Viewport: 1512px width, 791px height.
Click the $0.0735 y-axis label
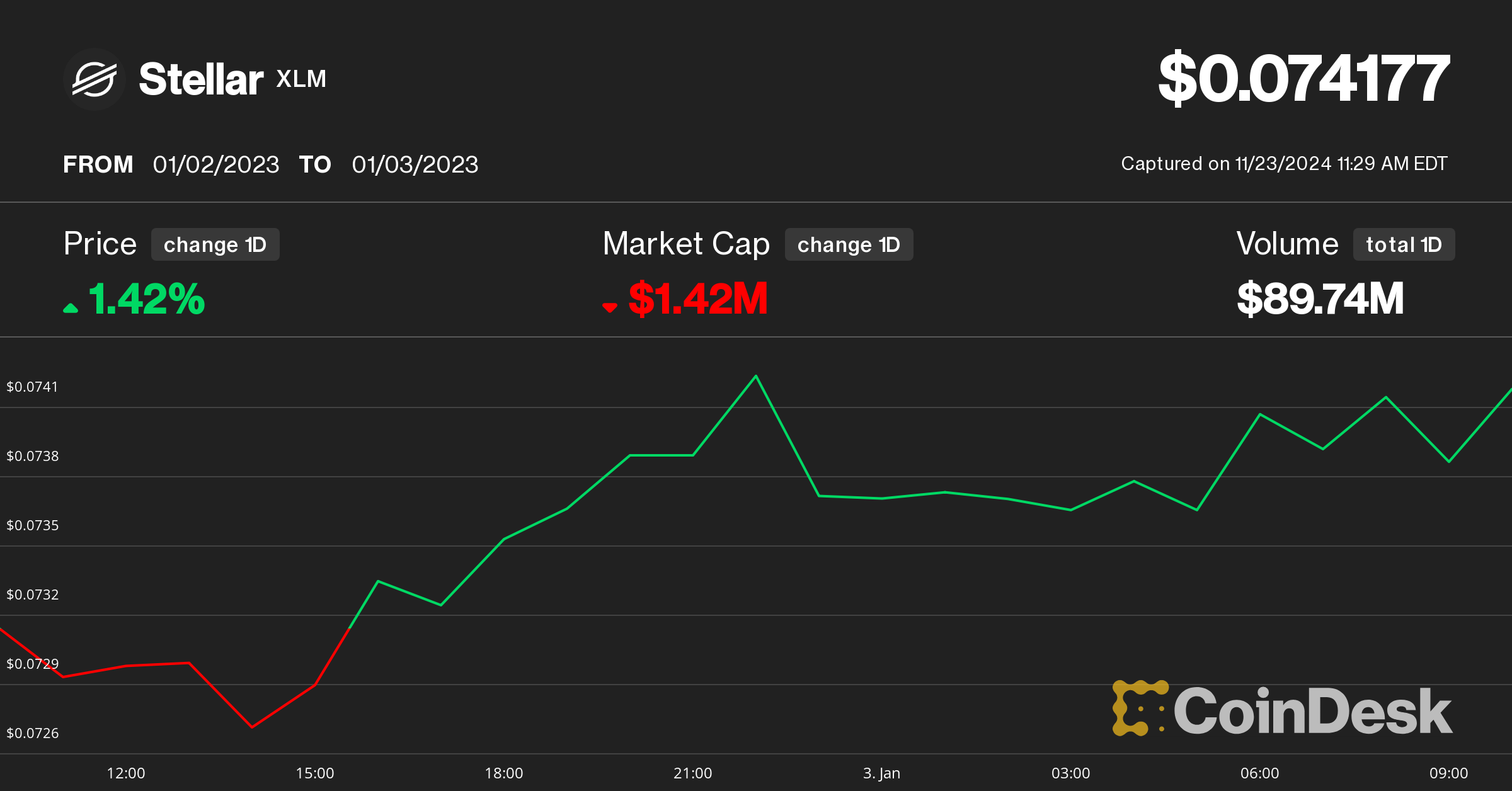tap(32, 525)
